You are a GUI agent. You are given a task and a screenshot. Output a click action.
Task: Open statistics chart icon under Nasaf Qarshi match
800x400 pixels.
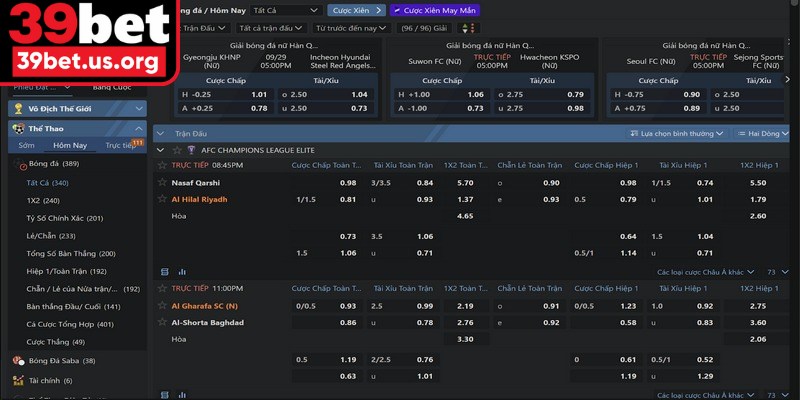coord(182,271)
